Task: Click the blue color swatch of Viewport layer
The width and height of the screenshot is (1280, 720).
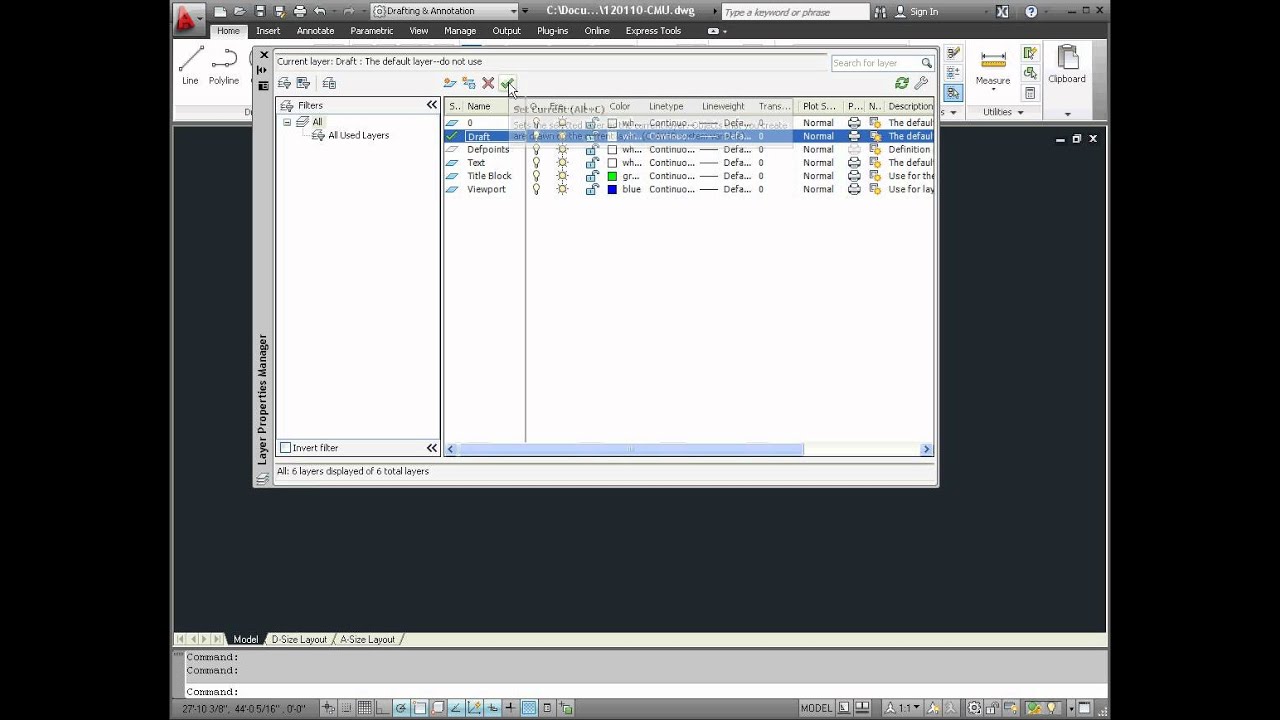Action: point(612,189)
